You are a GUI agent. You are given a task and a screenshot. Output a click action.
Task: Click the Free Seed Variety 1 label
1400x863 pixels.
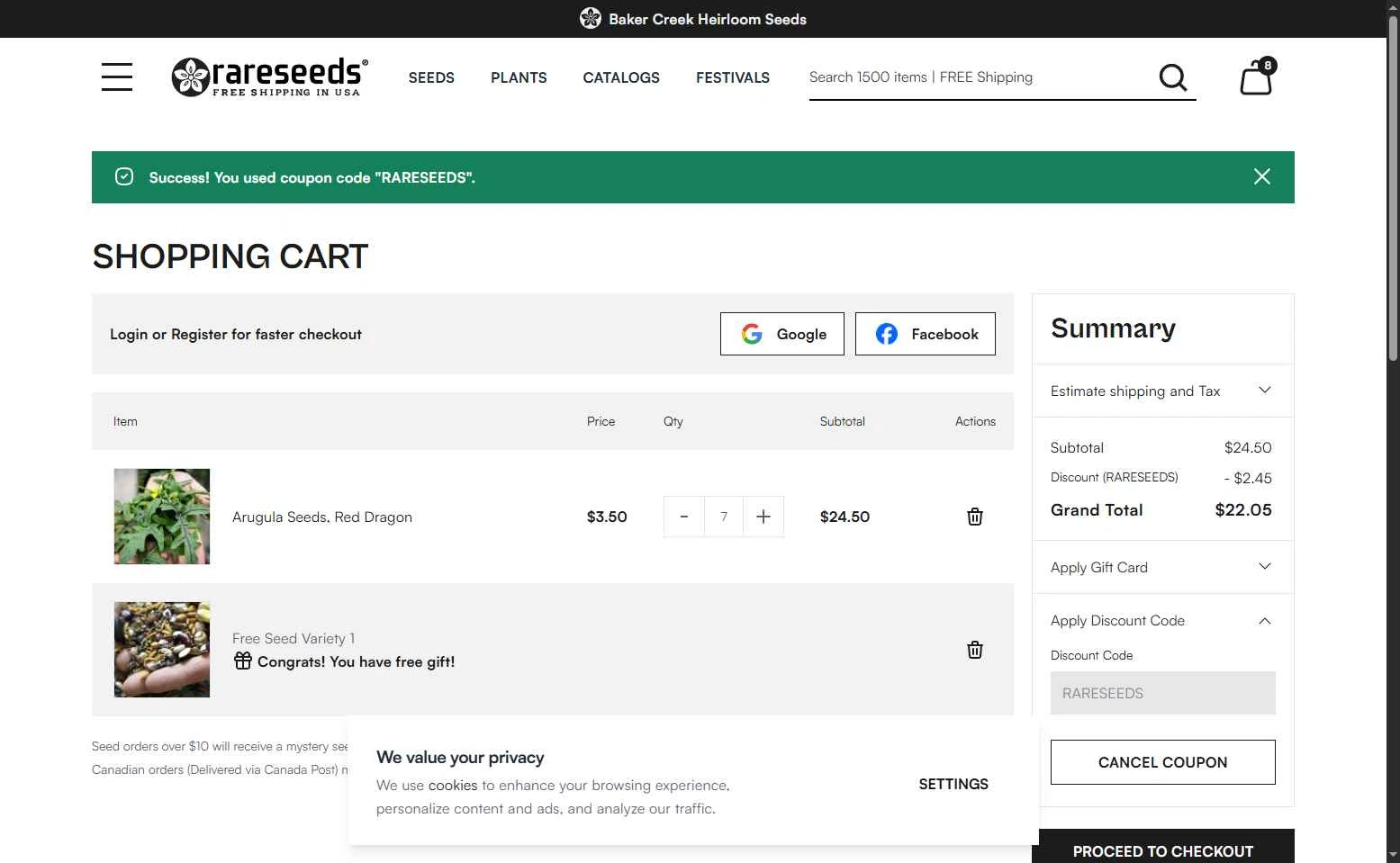click(x=294, y=638)
